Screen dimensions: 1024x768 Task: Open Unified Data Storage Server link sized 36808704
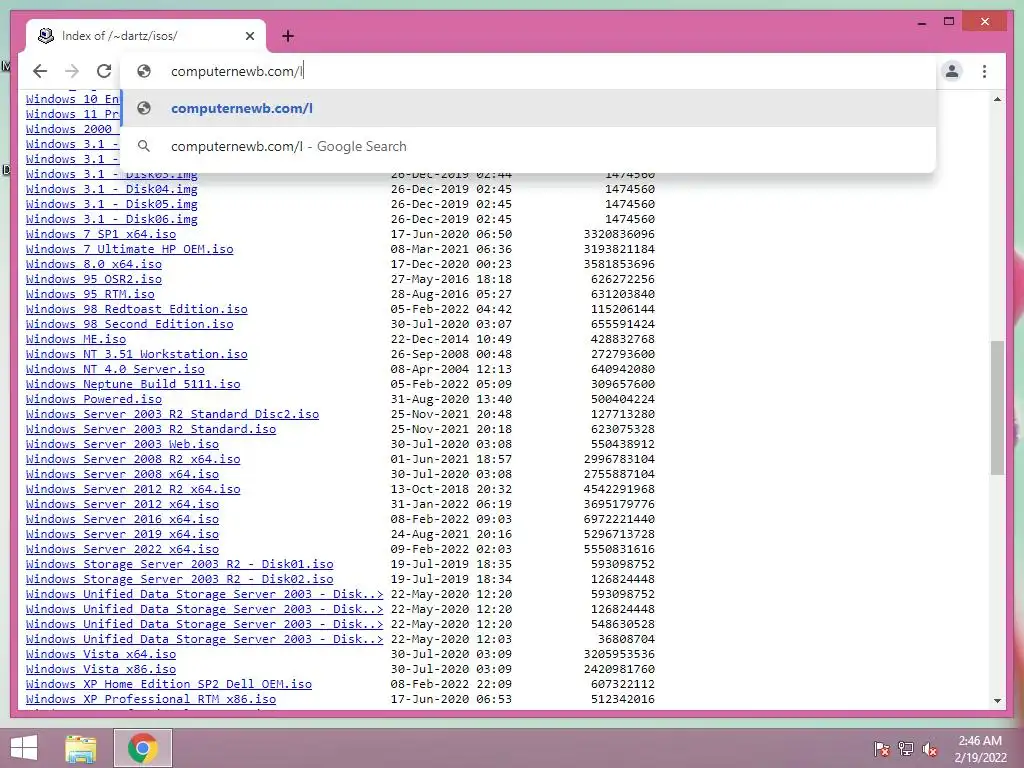pos(204,640)
